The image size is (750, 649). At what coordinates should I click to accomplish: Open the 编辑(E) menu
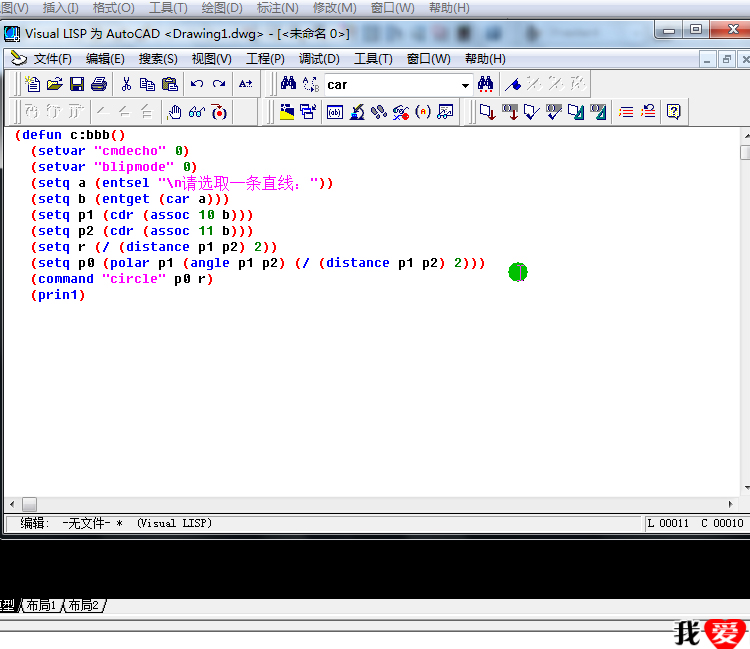click(x=105, y=59)
